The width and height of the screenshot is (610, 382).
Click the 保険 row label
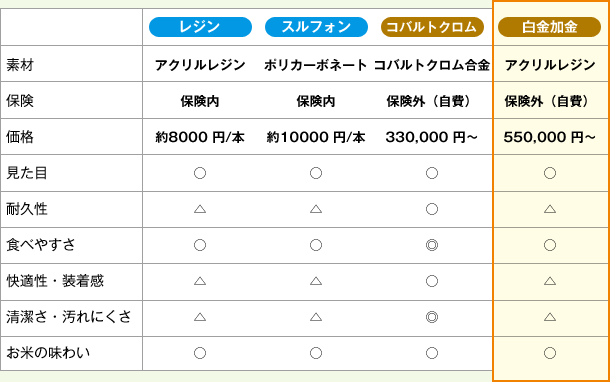click(x=20, y=101)
